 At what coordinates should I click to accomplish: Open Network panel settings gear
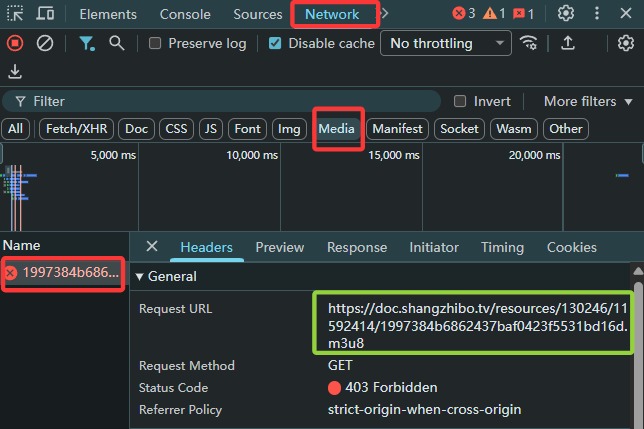click(626, 43)
